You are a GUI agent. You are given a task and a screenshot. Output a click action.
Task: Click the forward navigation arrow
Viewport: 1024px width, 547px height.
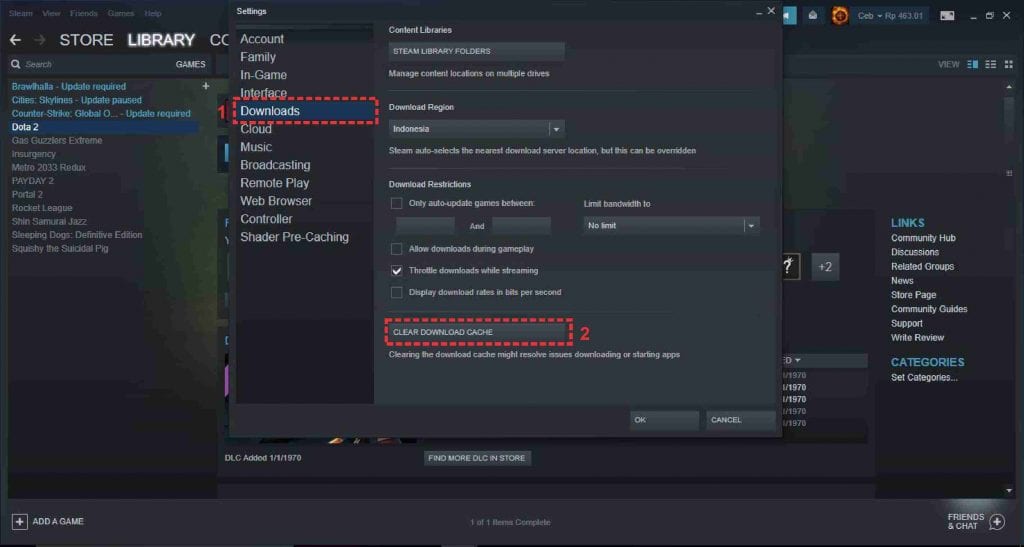point(40,40)
